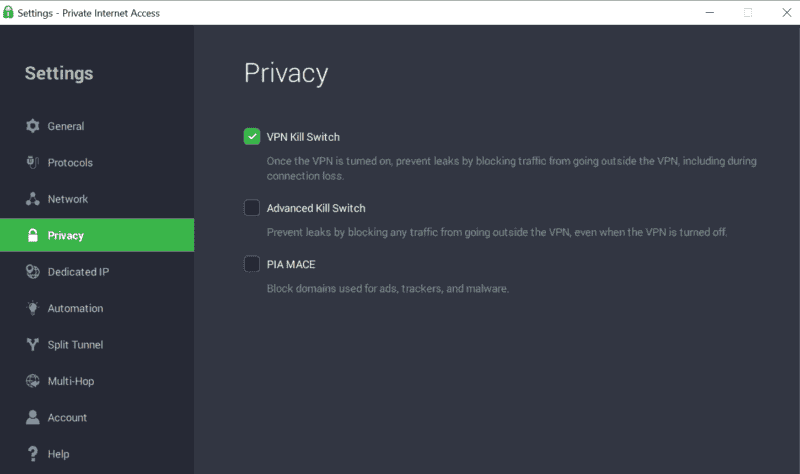Click the Advanced Kill Switch label
The image size is (800, 474).
[316, 208]
